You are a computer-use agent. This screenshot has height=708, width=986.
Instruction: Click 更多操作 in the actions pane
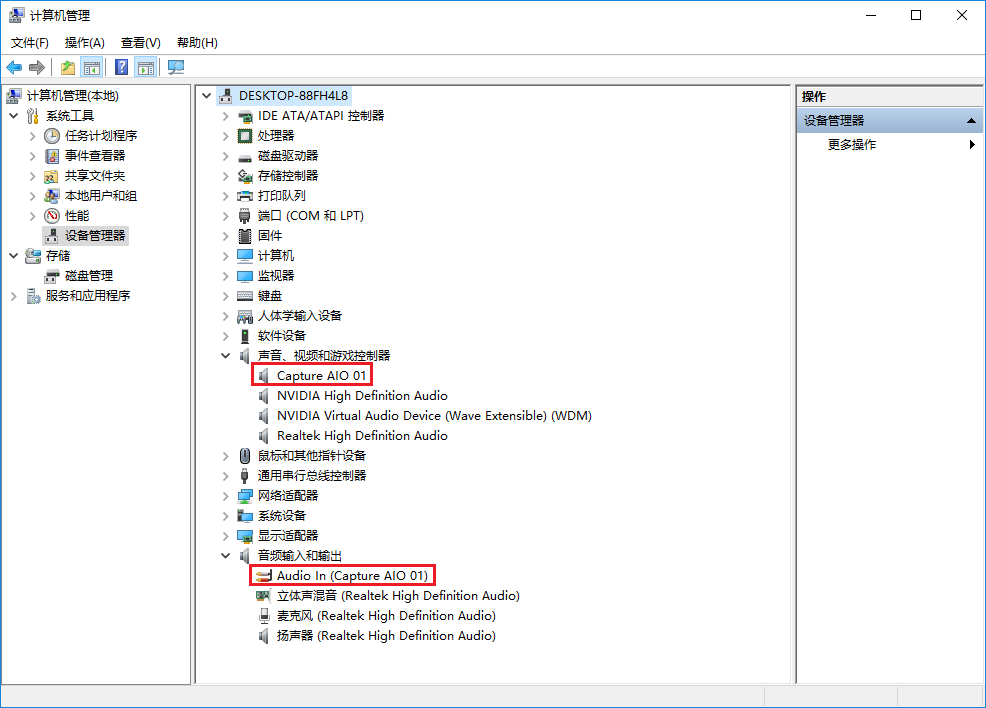(852, 144)
